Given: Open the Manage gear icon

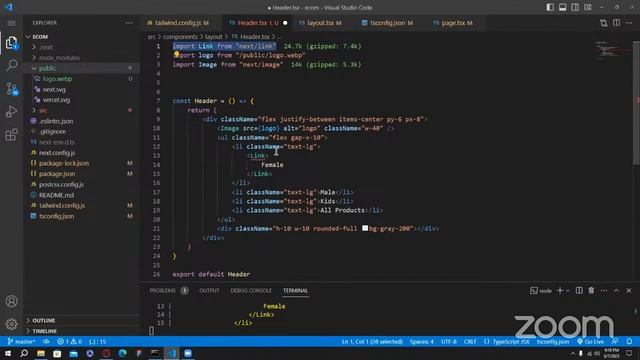Looking at the screenshot, I should 11,324.
